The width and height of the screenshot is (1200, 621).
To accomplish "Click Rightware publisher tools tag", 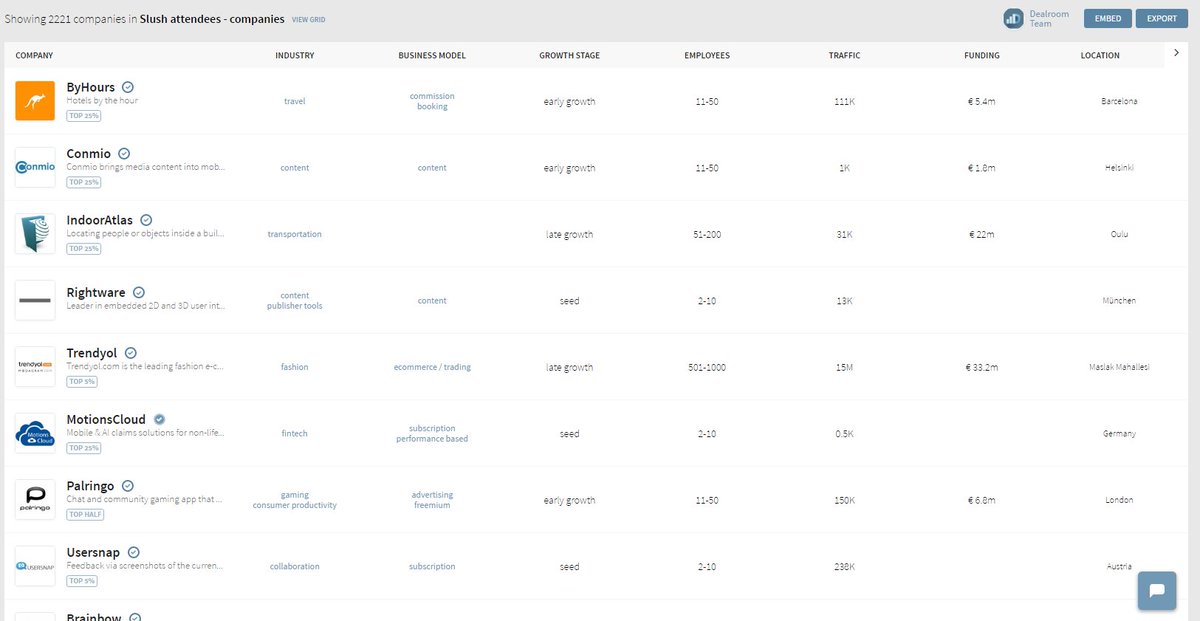I will tap(295, 306).
